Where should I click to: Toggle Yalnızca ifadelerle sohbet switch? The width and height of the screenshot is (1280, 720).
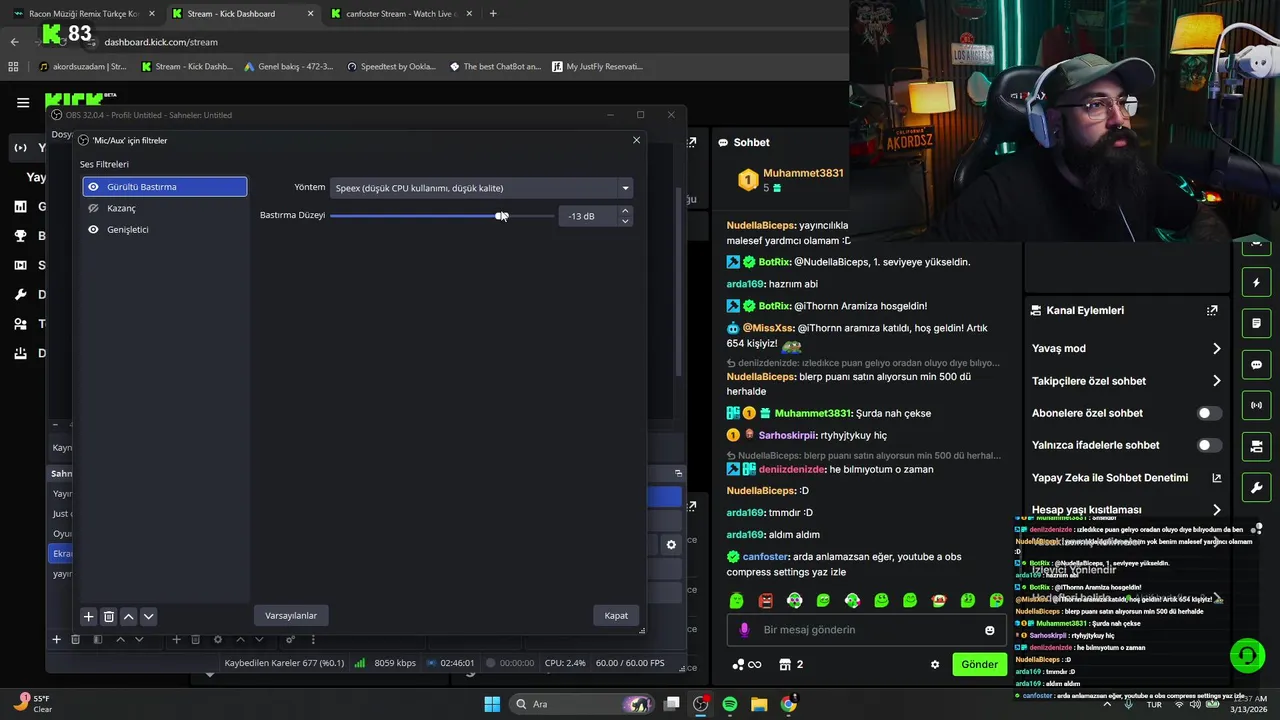(x=1209, y=445)
